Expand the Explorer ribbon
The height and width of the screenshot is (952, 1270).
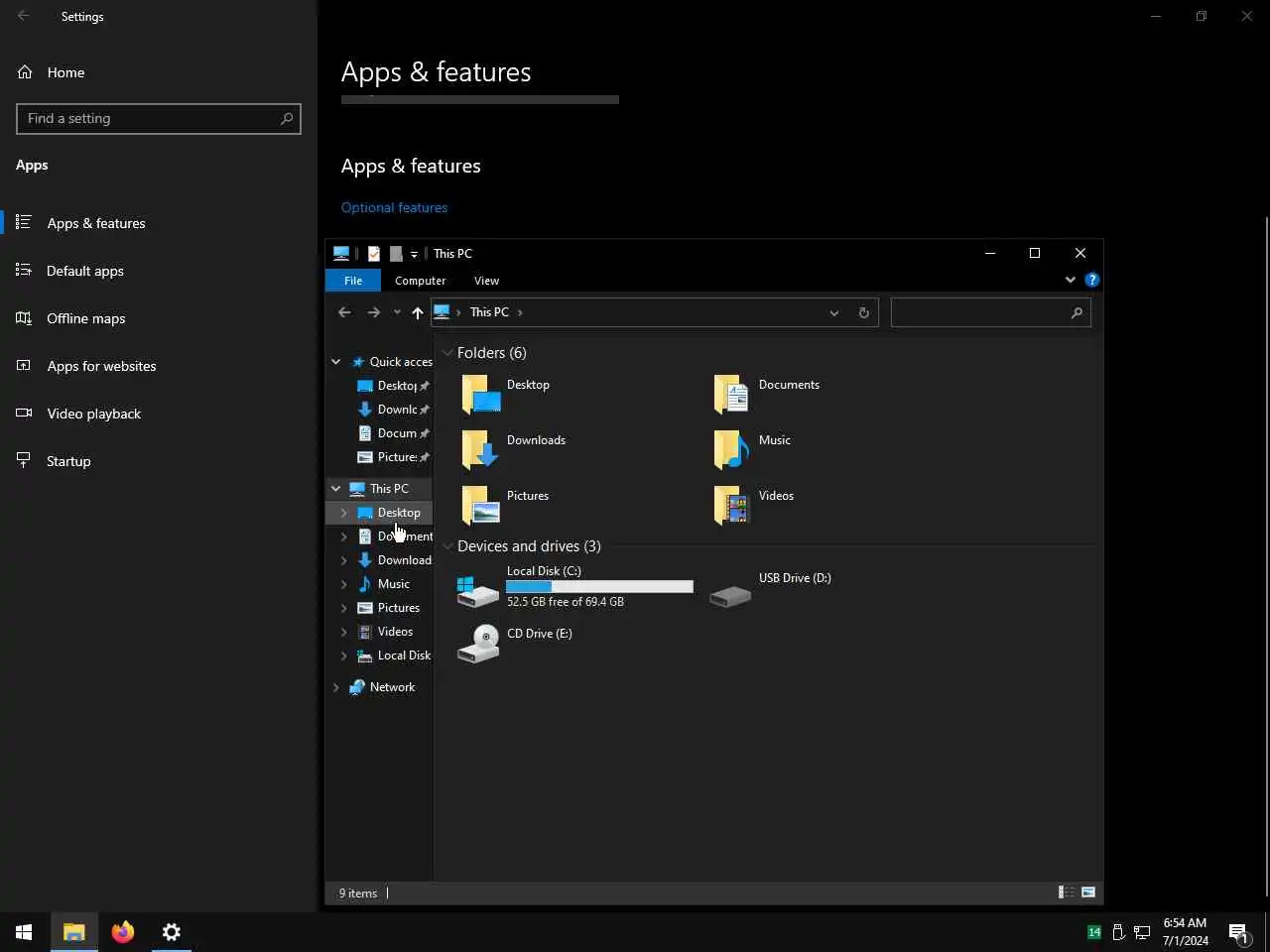[x=1071, y=280]
